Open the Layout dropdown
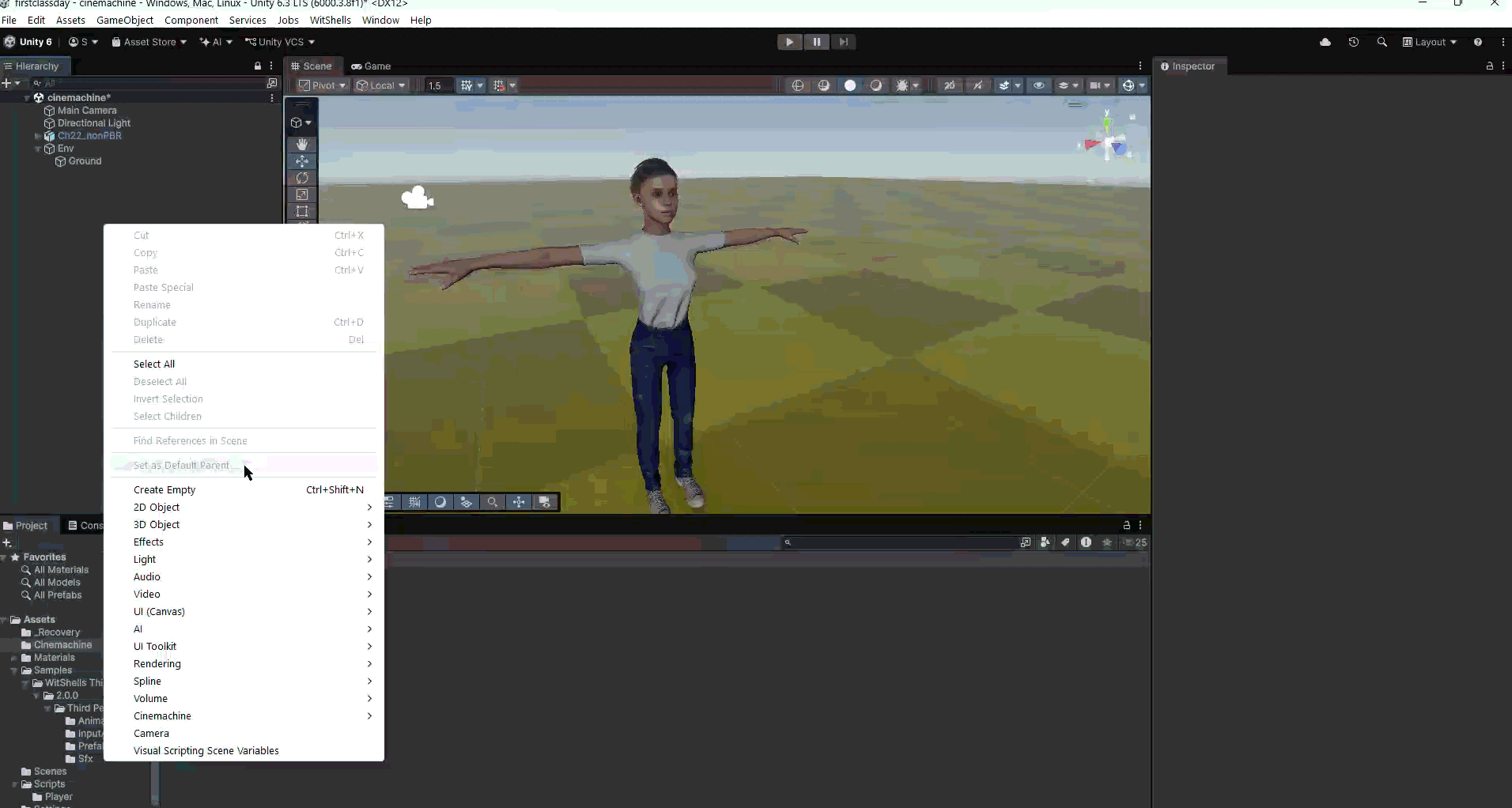The width and height of the screenshot is (1512, 808). click(x=1430, y=42)
